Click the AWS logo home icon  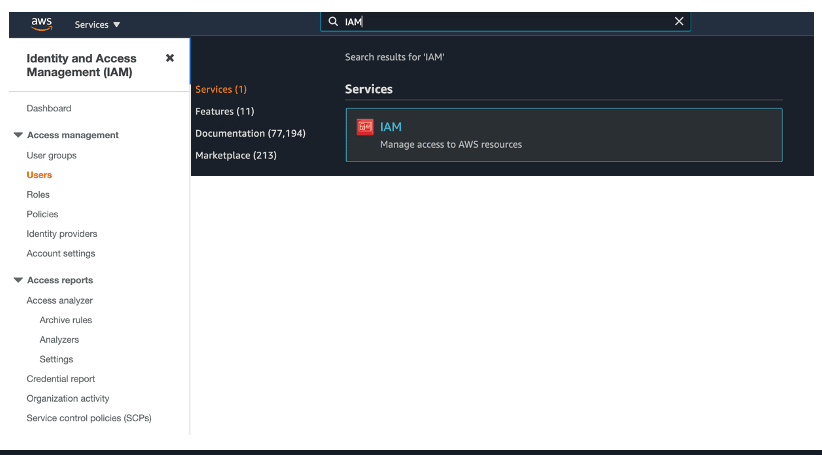coord(41,24)
